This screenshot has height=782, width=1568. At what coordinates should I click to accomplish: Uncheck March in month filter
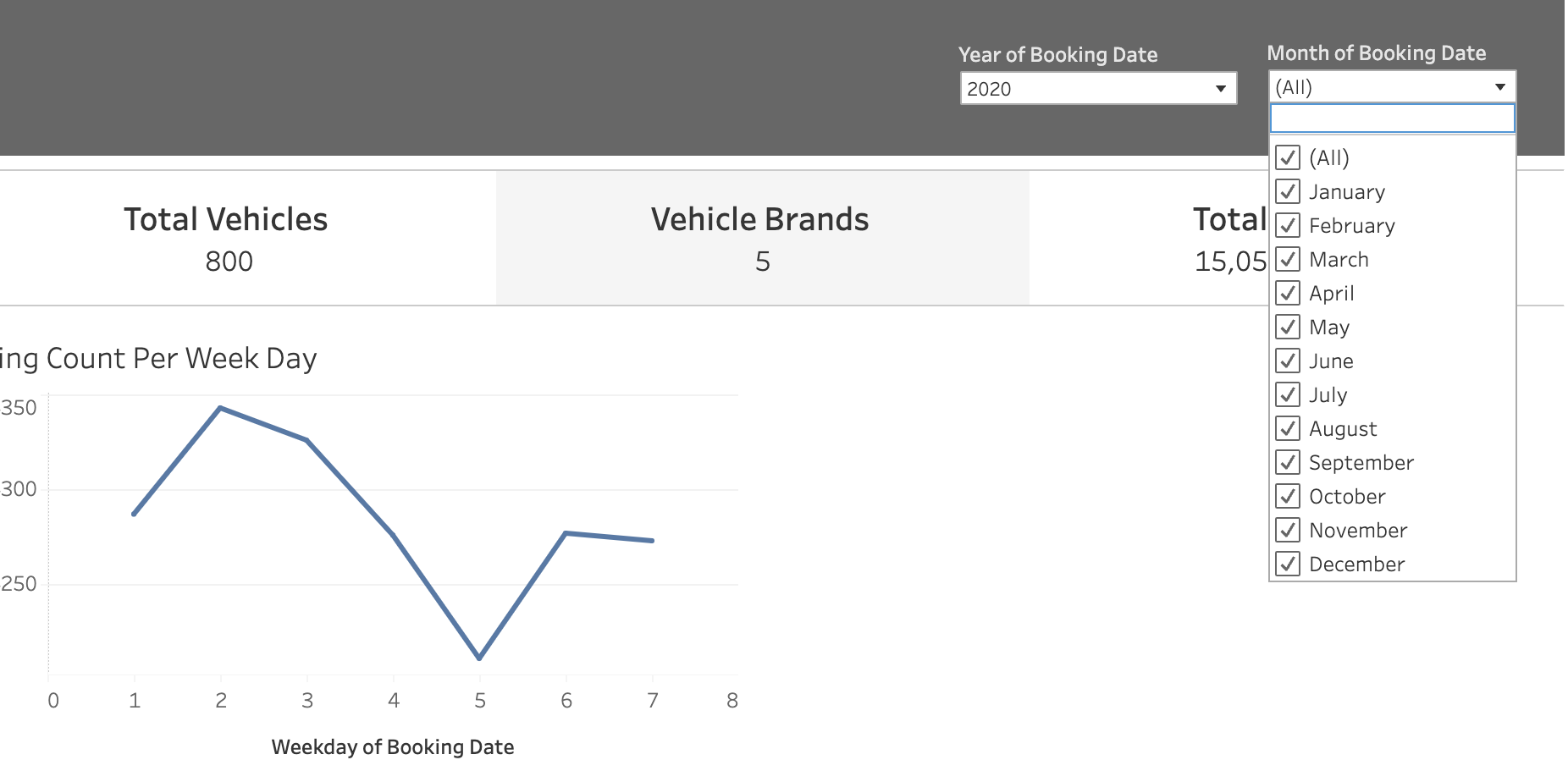pyautogui.click(x=1288, y=259)
